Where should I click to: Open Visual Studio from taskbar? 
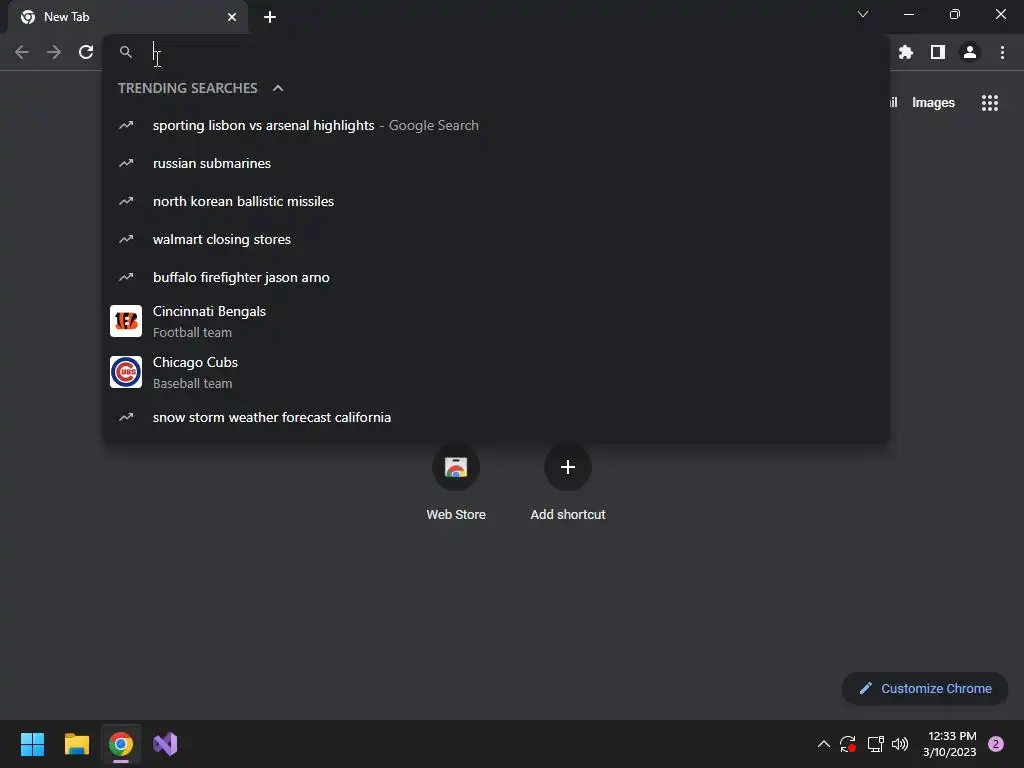pyautogui.click(x=165, y=744)
